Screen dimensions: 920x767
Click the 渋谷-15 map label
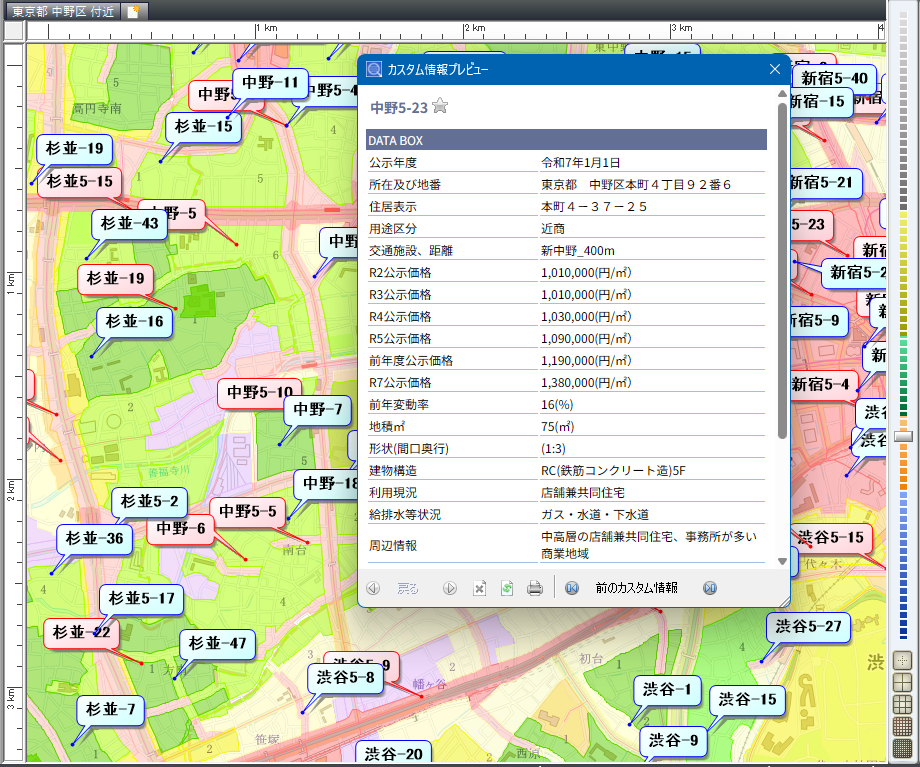(x=747, y=700)
